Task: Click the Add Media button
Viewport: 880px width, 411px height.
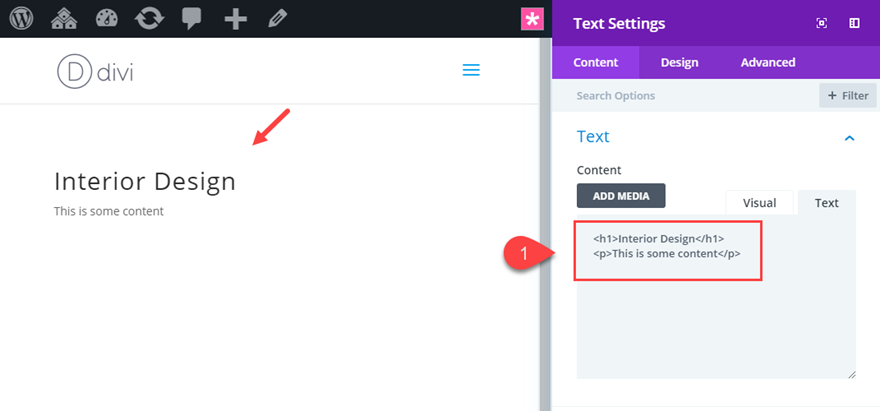Action: click(620, 196)
